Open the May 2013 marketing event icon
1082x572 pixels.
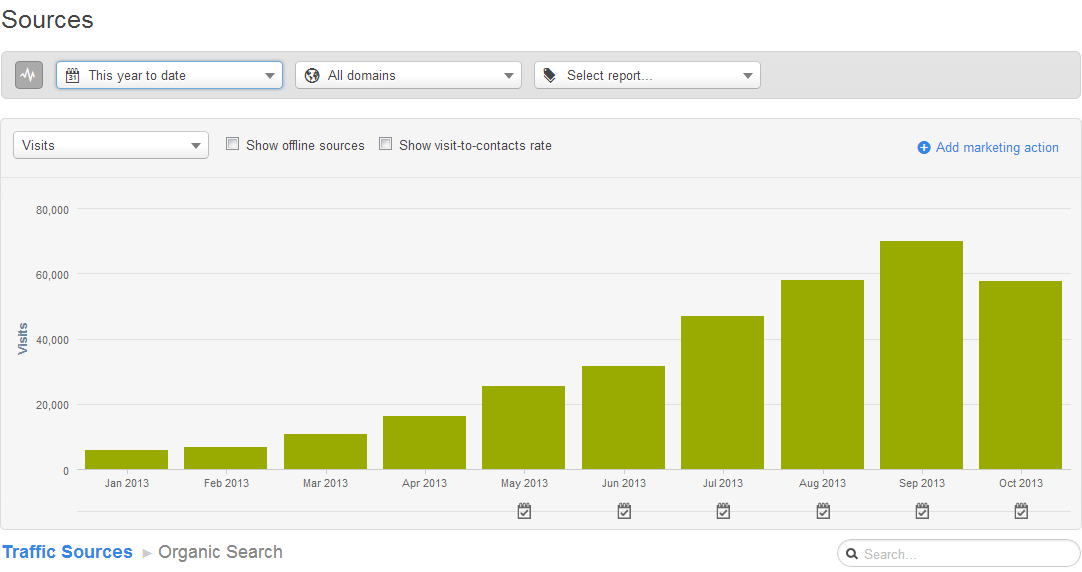(x=524, y=511)
